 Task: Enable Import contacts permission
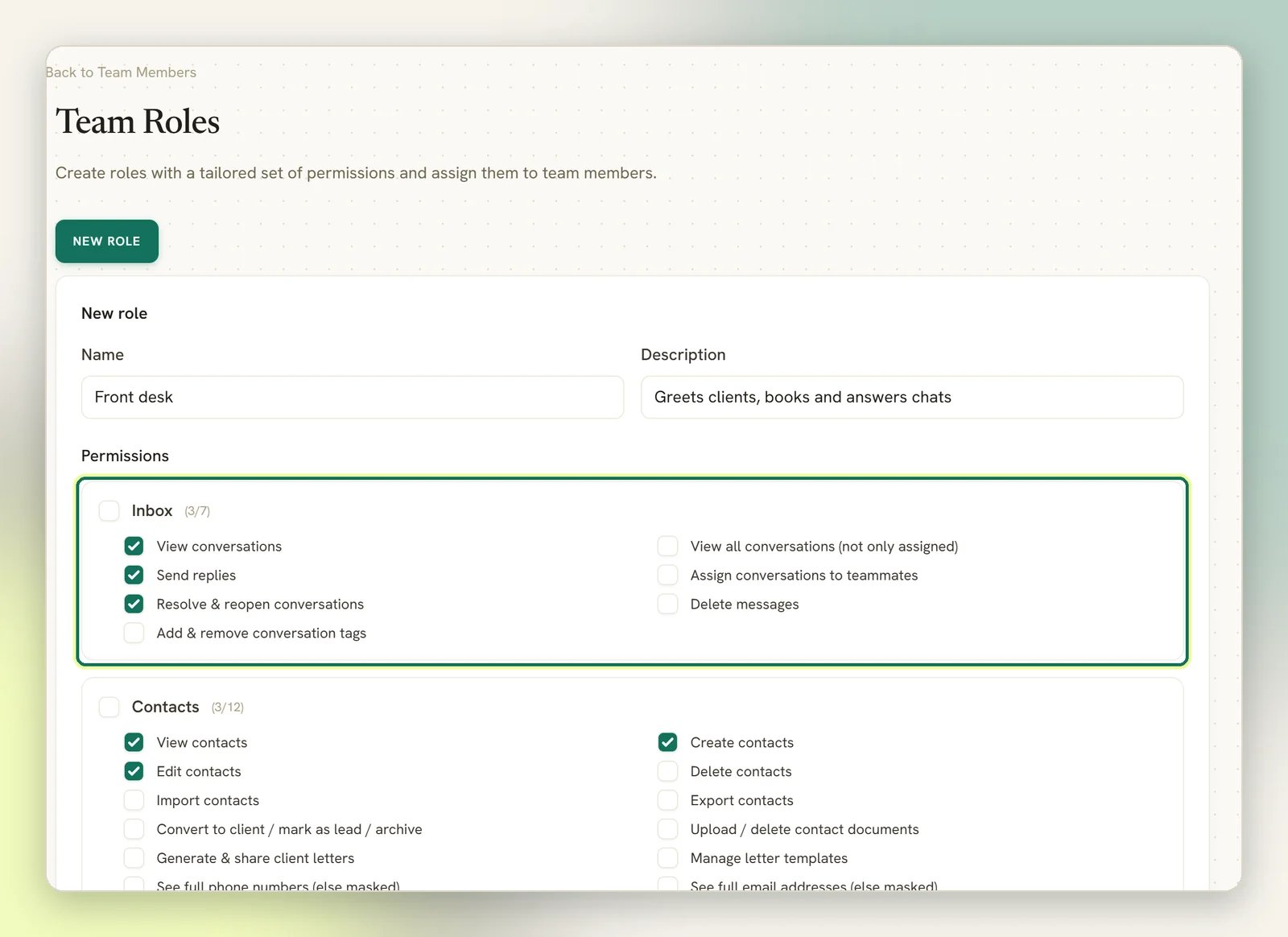point(134,801)
